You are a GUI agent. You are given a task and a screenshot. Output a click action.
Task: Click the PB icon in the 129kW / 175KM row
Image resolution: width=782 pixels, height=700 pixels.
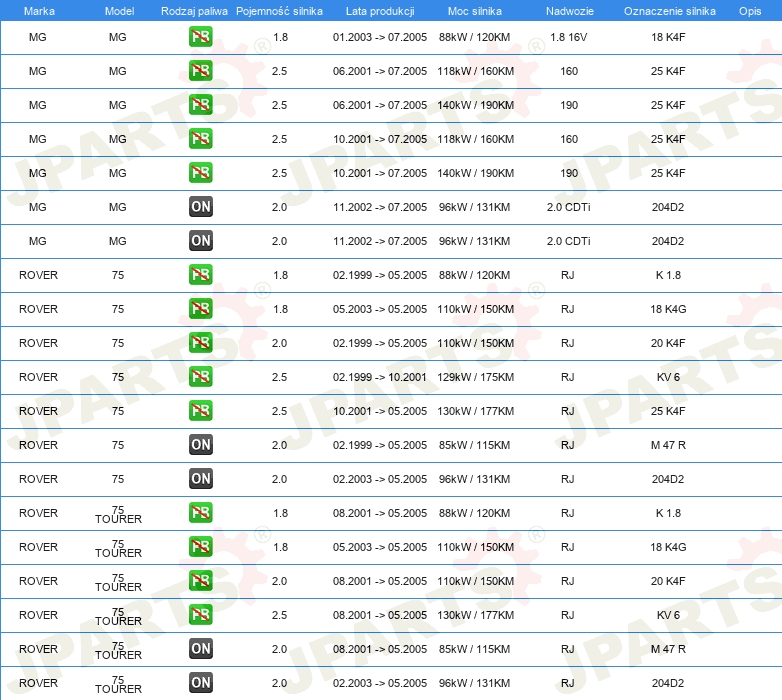[200, 376]
